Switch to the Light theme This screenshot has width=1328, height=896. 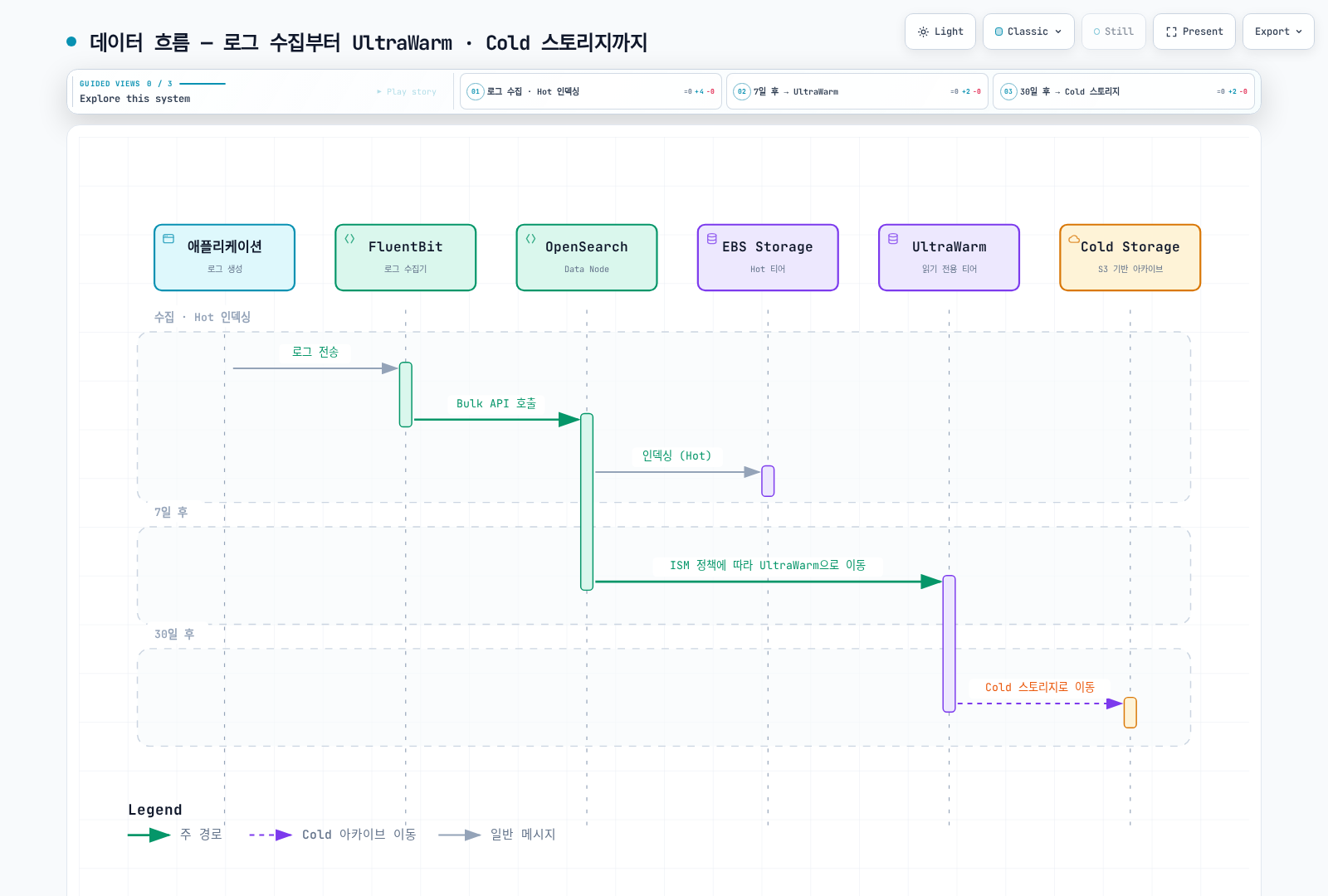tap(940, 32)
